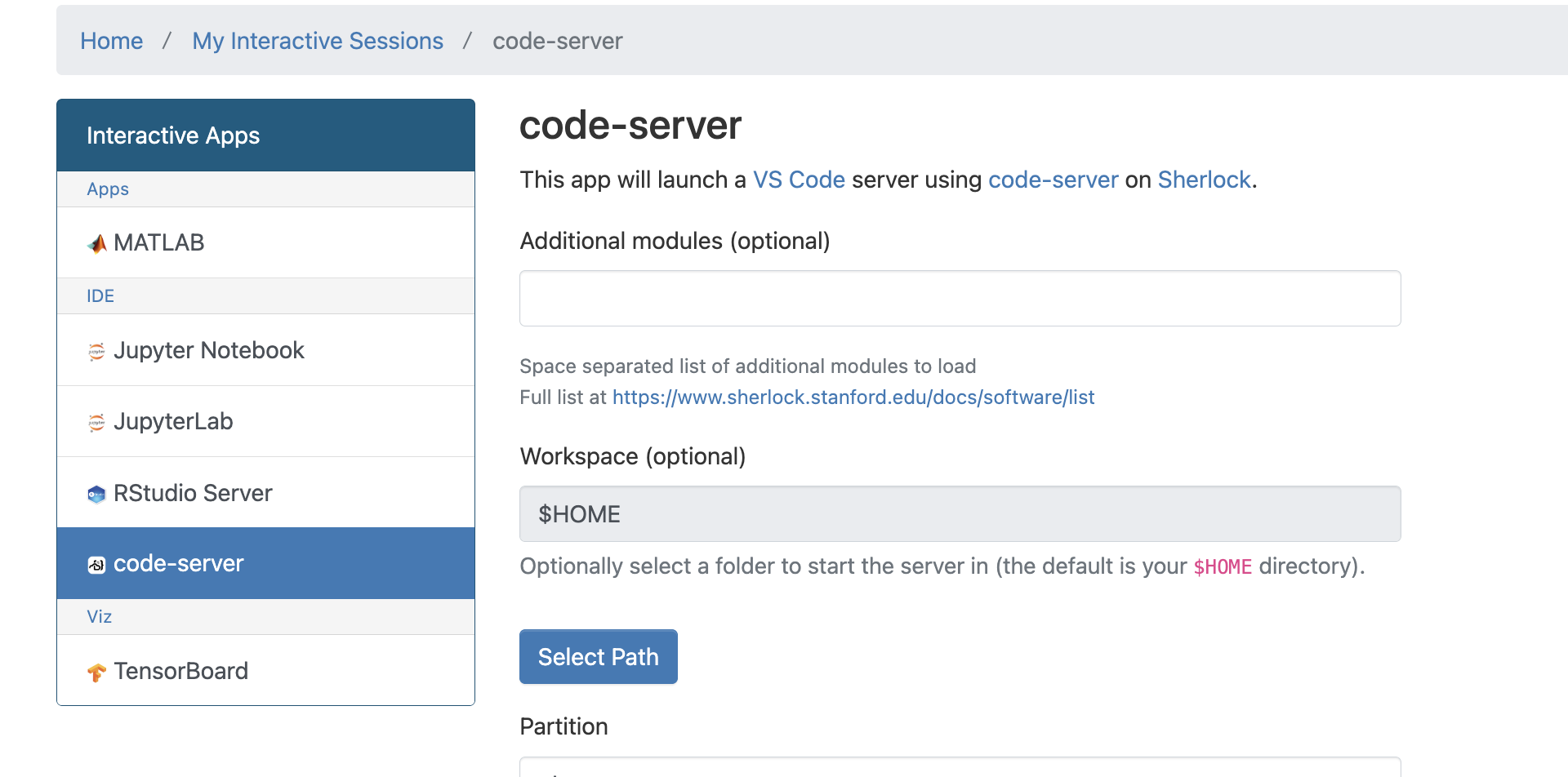Select Jupyter Notebook under IDE

tap(209, 350)
